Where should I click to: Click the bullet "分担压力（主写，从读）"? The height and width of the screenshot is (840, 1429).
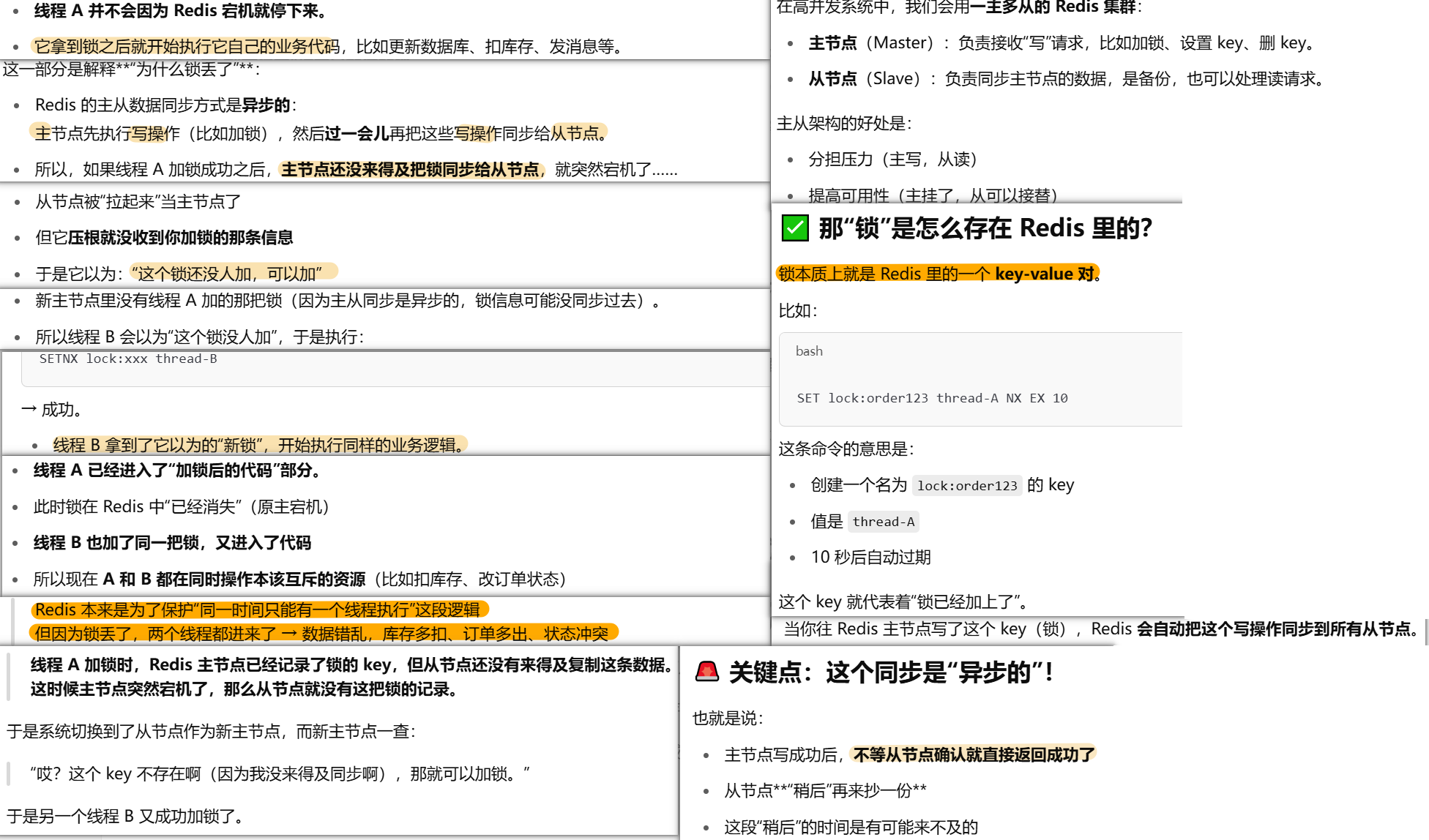892,160
